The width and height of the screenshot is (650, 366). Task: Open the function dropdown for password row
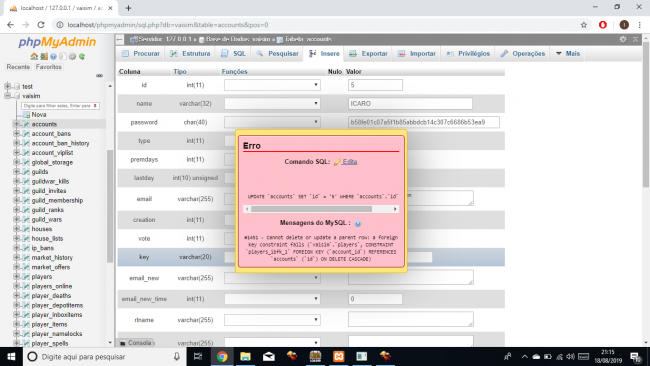click(272, 122)
